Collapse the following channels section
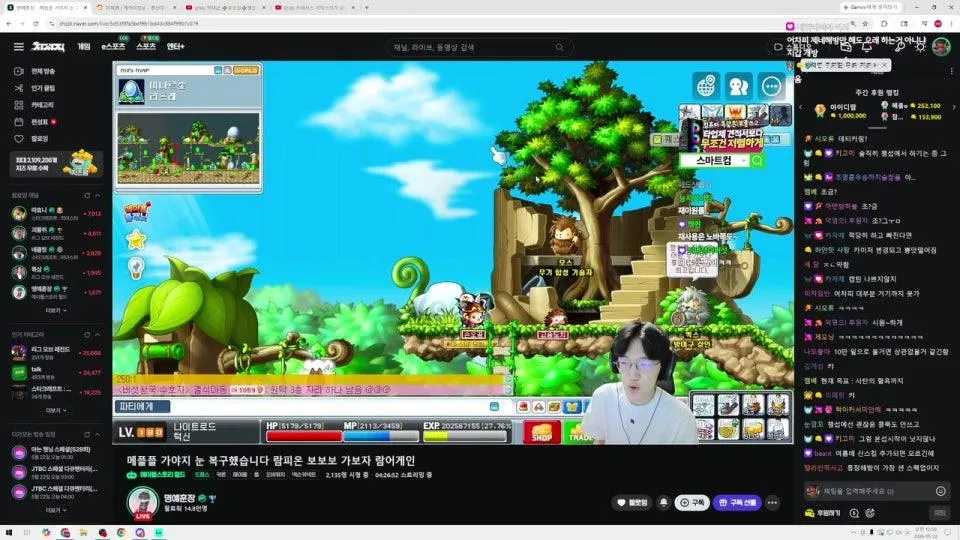The width and height of the screenshot is (960, 540). tap(97, 195)
